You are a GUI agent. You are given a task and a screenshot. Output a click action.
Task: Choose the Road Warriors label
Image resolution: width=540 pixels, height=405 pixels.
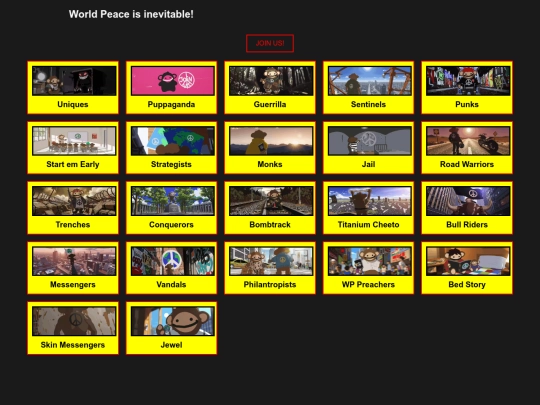pyautogui.click(x=467, y=164)
